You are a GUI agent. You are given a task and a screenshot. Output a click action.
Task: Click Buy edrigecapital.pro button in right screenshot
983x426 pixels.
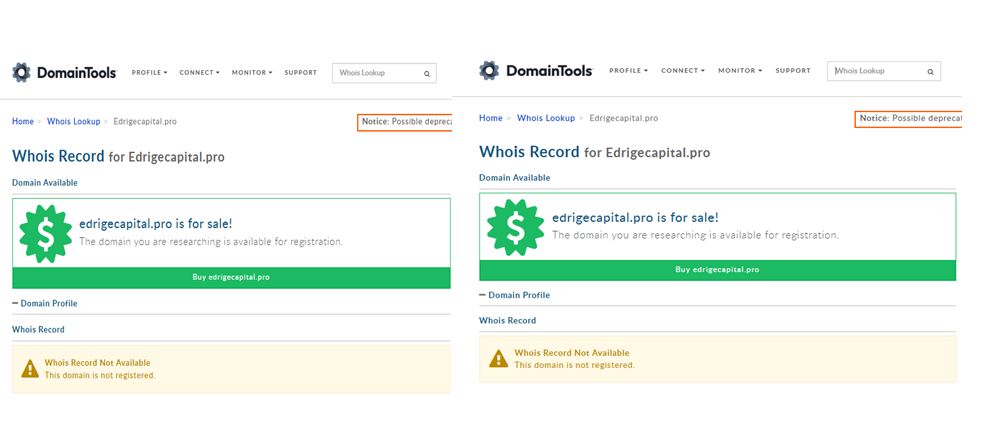717,270
